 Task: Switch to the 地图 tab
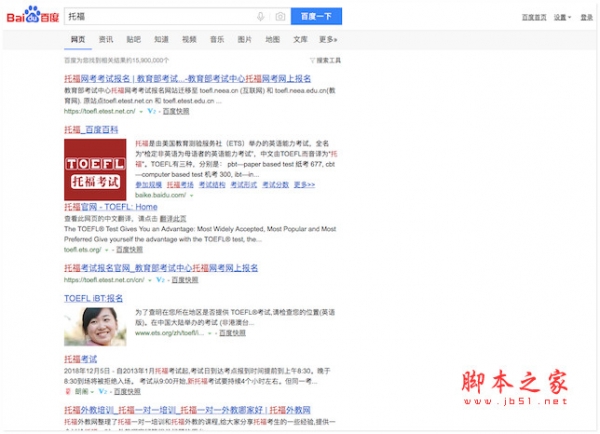click(x=272, y=39)
